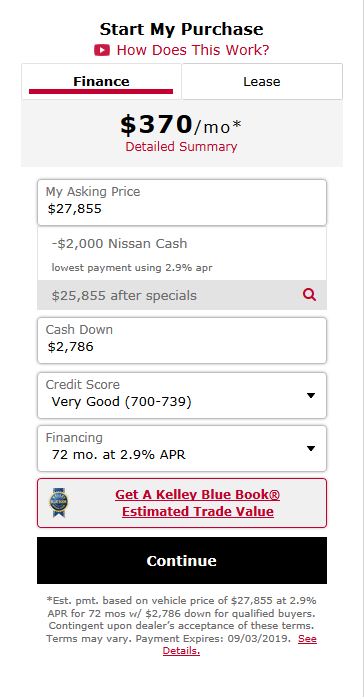This screenshot has height=697, width=364.
Task: Open the Credit Score dropdown arrow
Action: click(x=311, y=396)
